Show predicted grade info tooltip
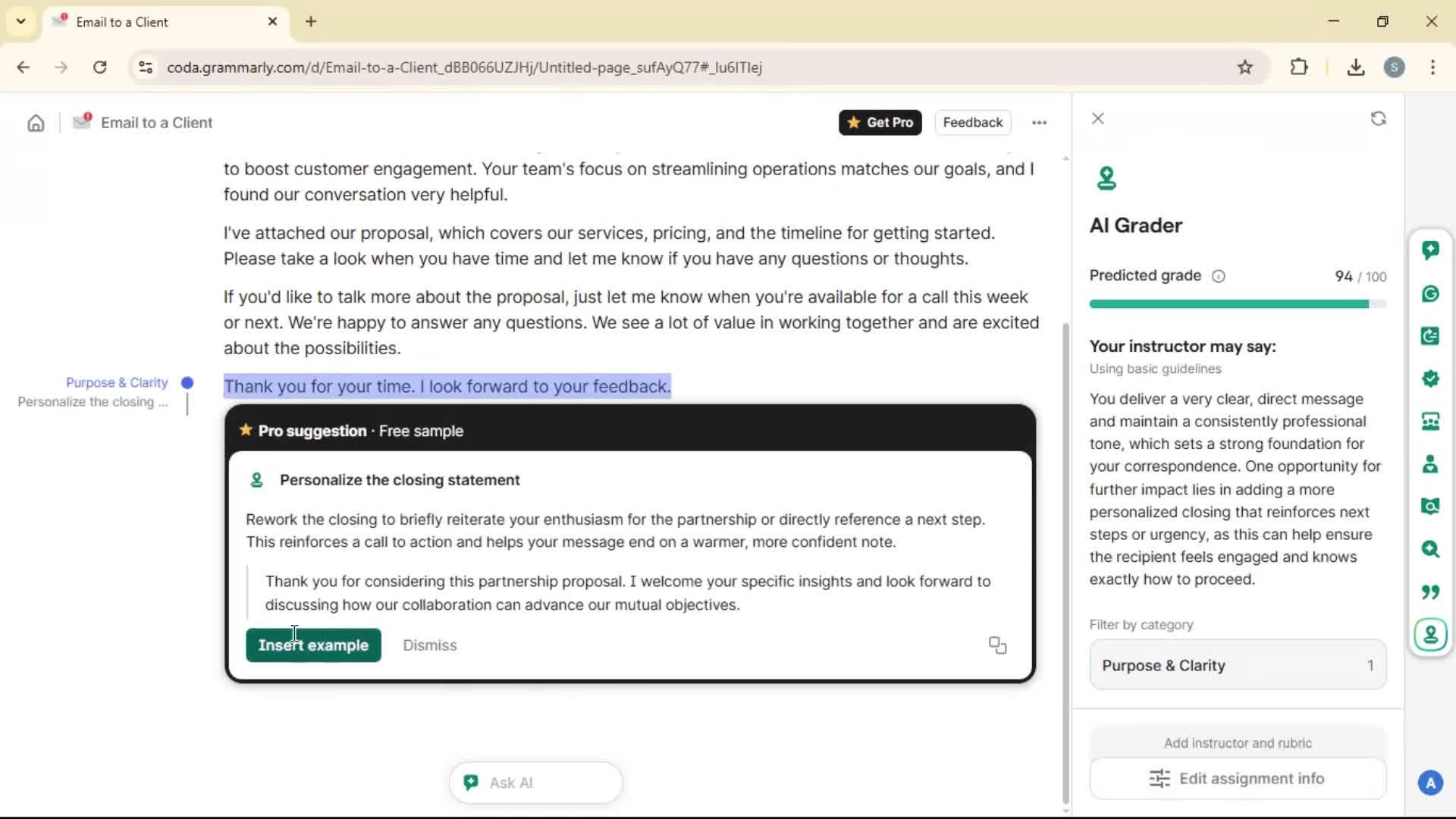The width and height of the screenshot is (1456, 819). pyautogui.click(x=1218, y=276)
